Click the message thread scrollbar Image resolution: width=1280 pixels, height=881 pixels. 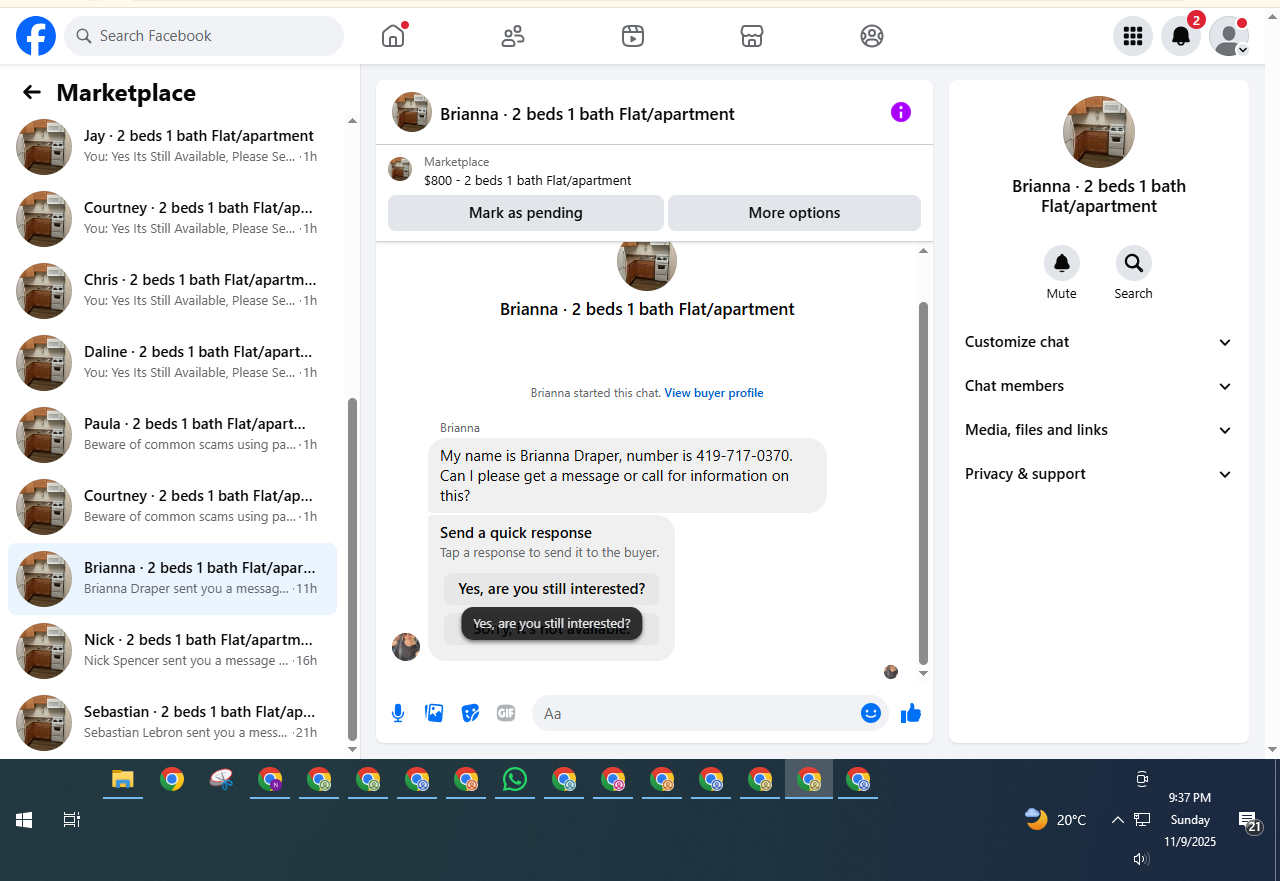(x=923, y=483)
